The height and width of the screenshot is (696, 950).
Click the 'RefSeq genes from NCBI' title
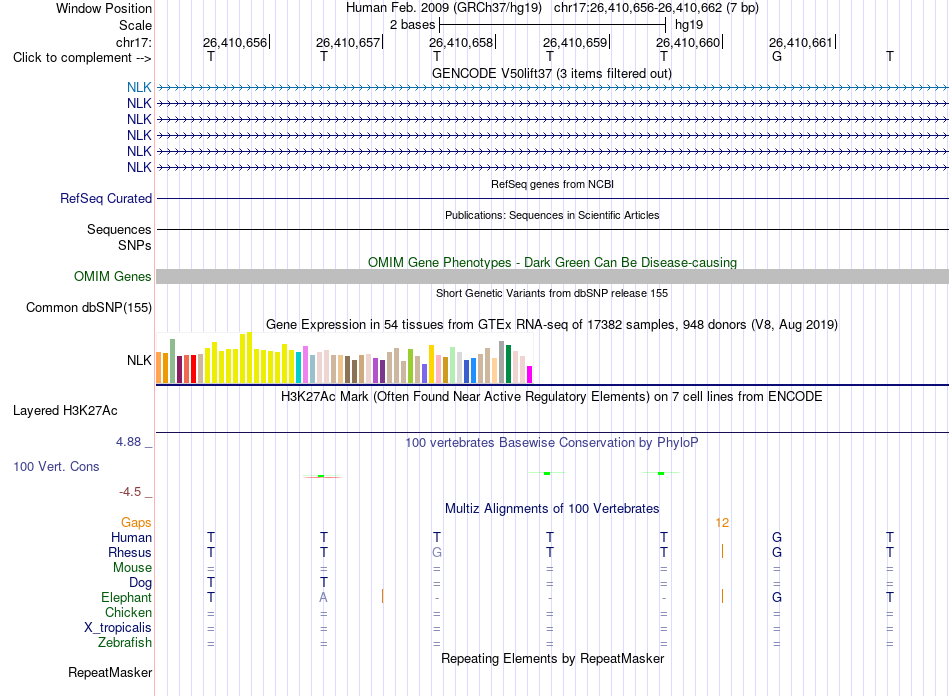(552, 184)
